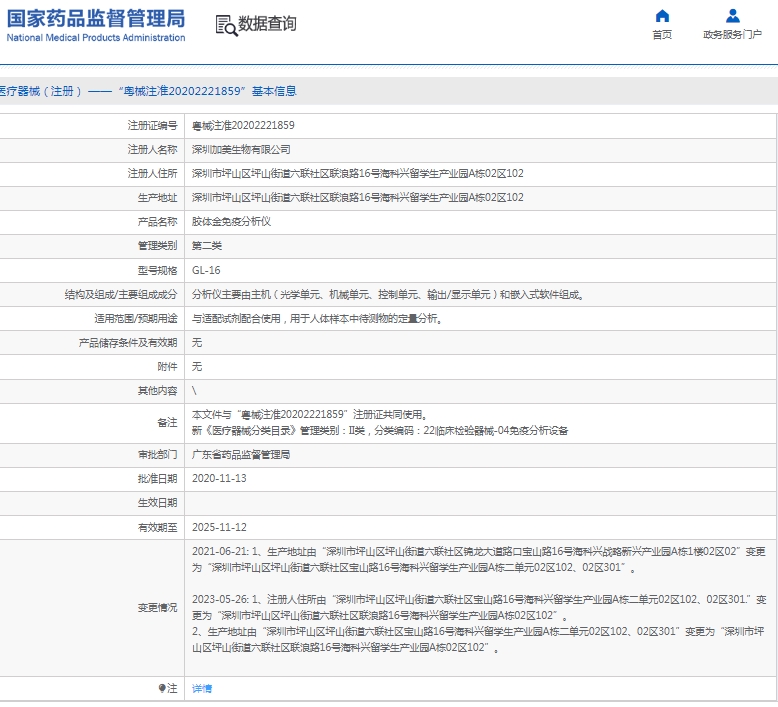The height and width of the screenshot is (707, 778).
Task: Select the 生产地址 address value
Action: [x=358, y=197]
